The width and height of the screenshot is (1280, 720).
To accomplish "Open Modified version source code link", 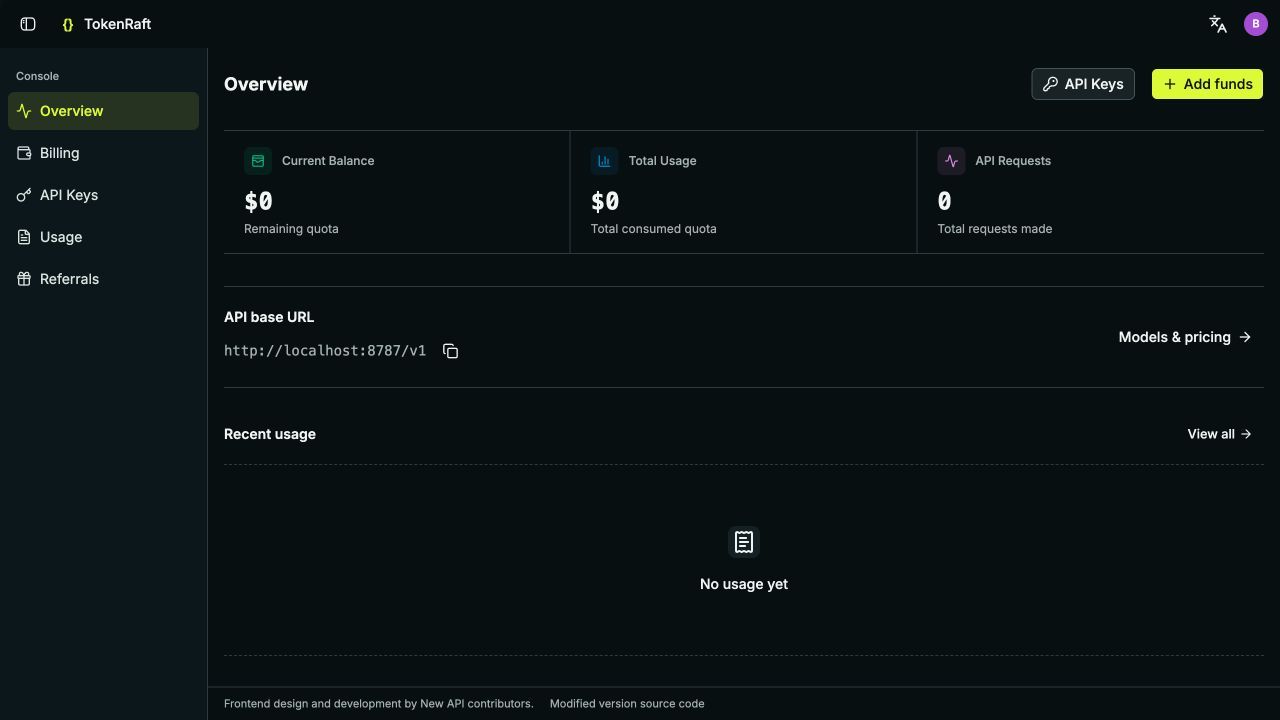I will [x=627, y=704].
